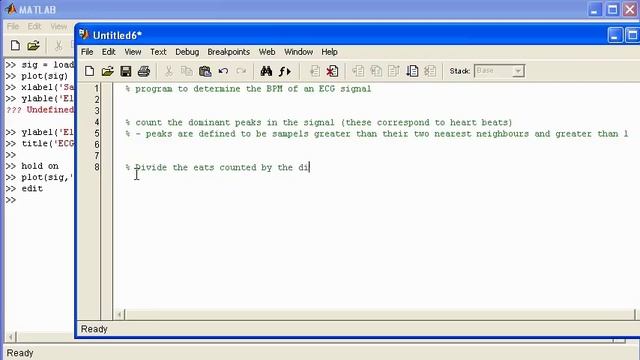Open the View menu in the editor
Screen dimensions: 640x360
click(x=133, y=52)
